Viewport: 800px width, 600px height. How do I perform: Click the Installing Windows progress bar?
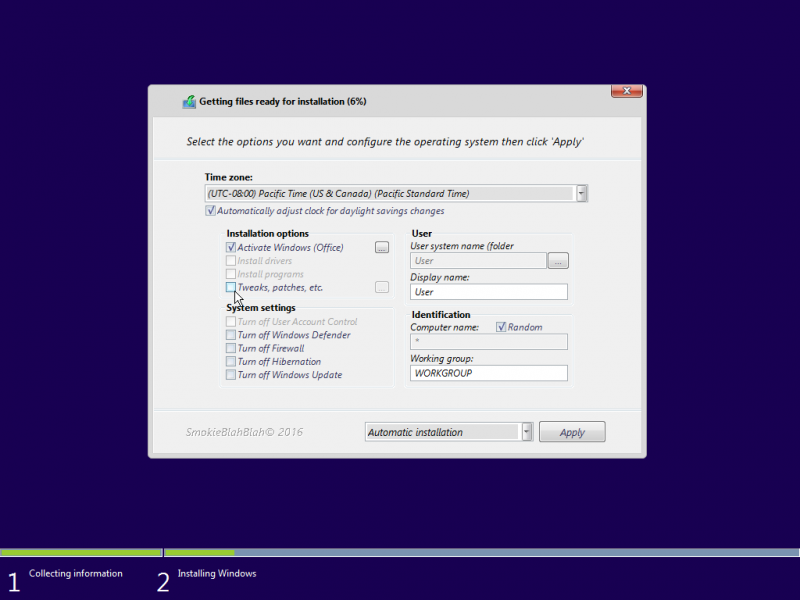point(482,553)
